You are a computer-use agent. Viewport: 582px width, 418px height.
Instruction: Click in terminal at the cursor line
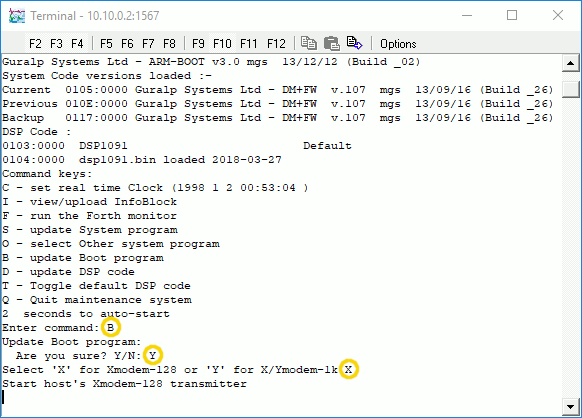[x=281, y=398]
